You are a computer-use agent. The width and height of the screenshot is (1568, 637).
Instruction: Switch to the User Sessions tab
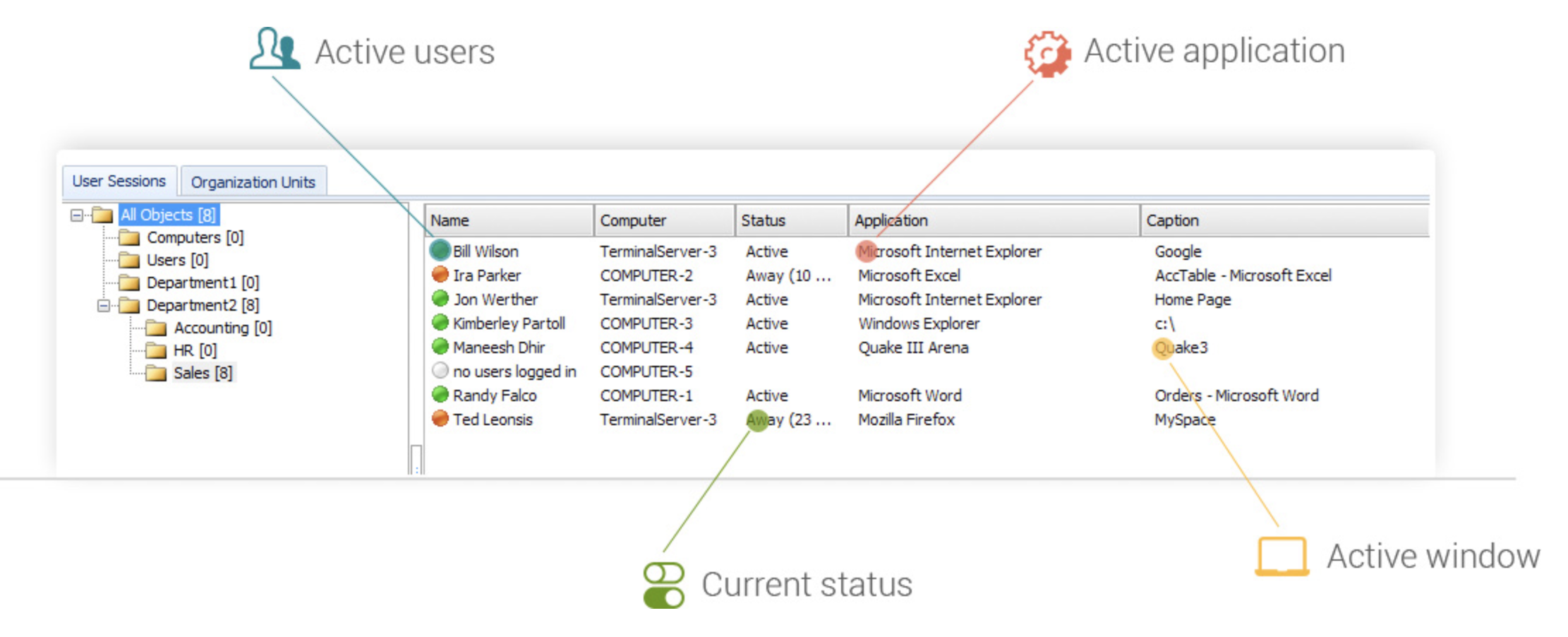click(119, 181)
